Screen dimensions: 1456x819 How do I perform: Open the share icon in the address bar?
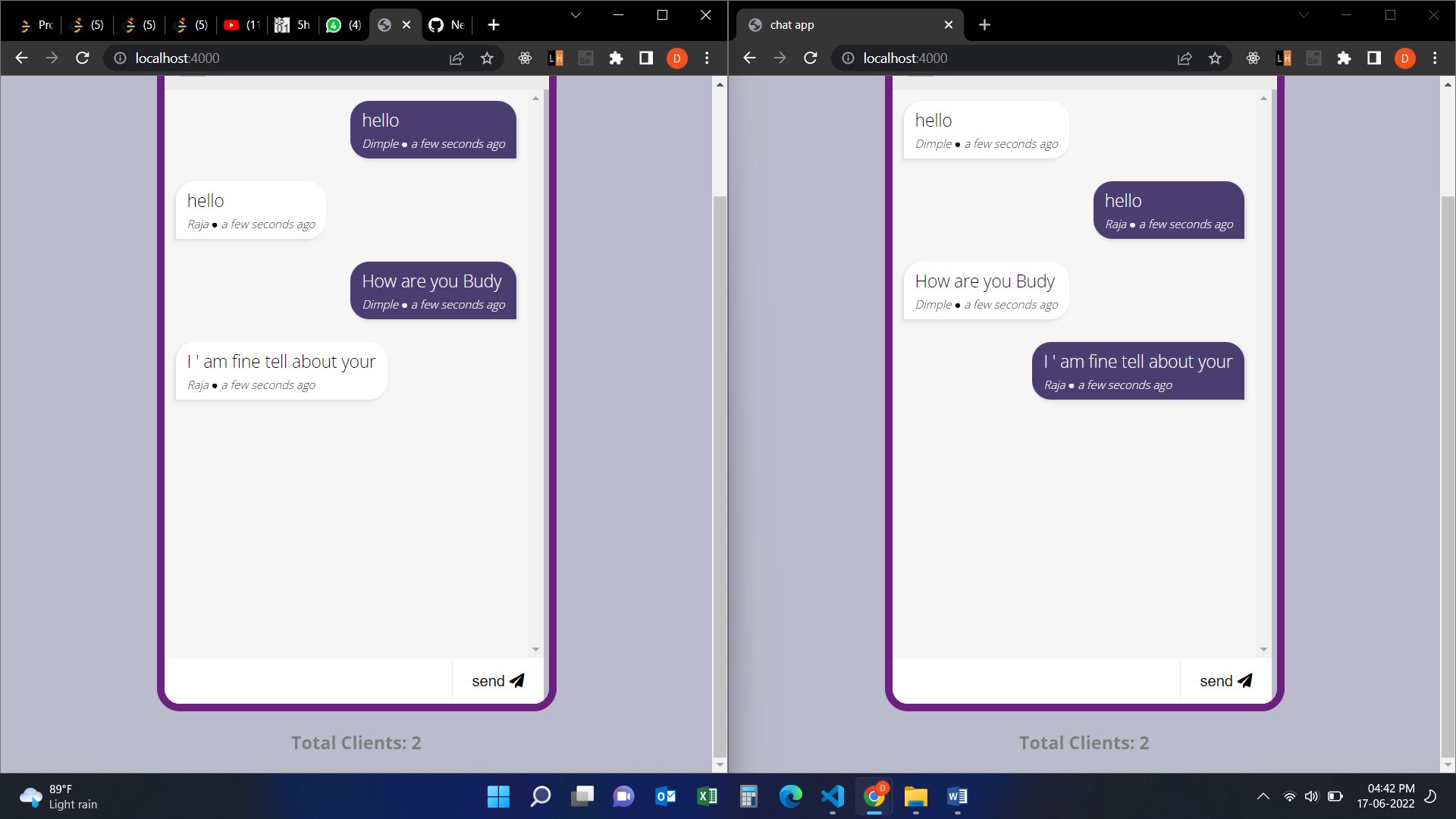coord(457,58)
